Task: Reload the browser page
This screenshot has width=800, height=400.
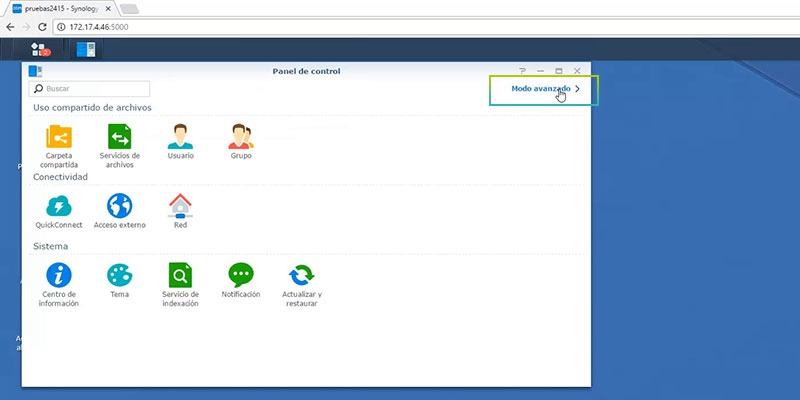Action: pos(43,27)
